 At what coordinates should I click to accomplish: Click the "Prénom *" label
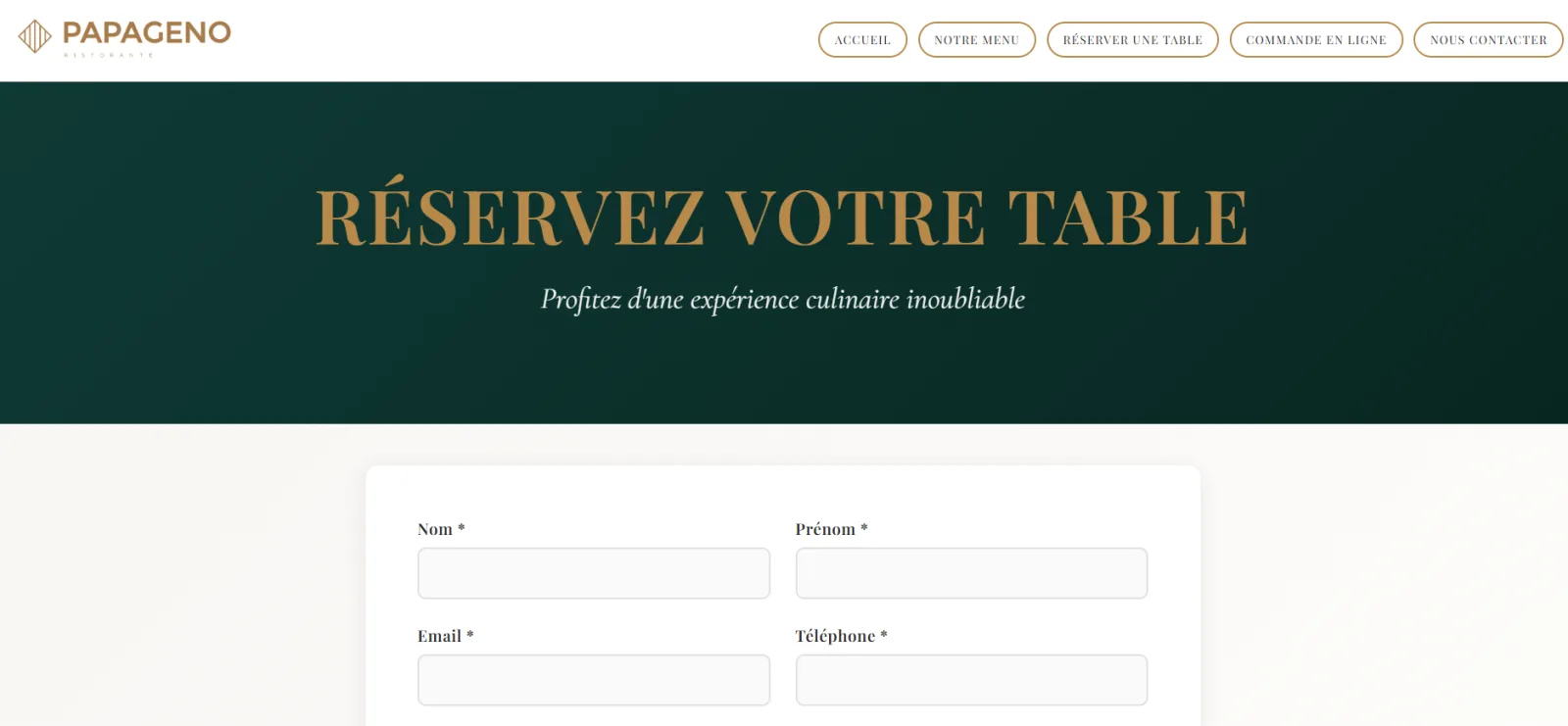[832, 529]
